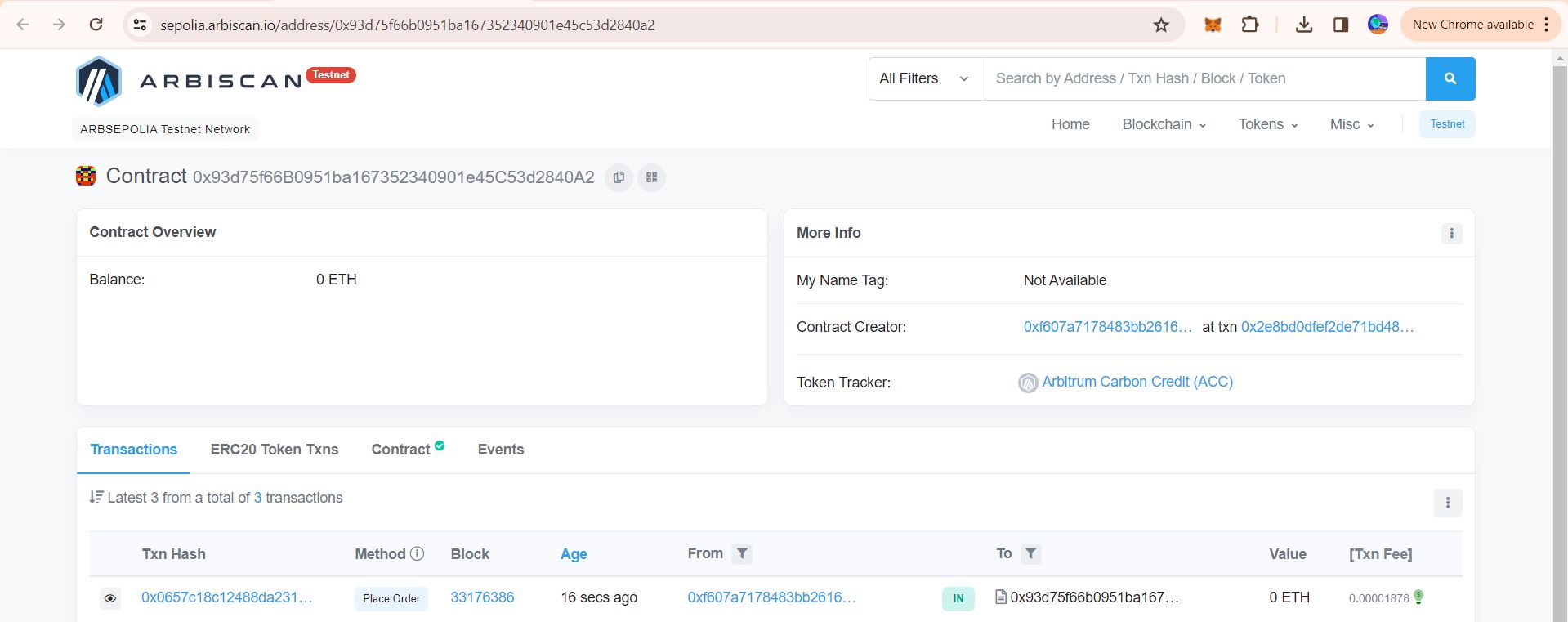Click the Arbiscan logo
This screenshot has width=1568, height=622.
[x=190, y=81]
